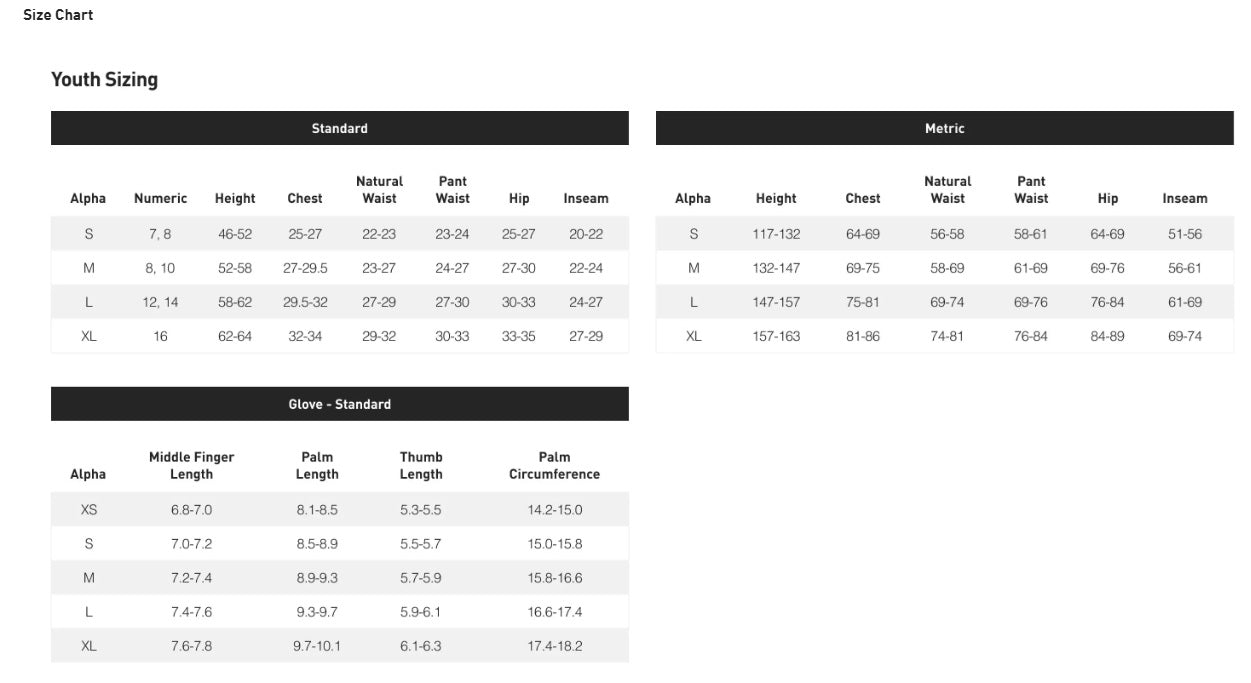Viewport: 1251px width, 683px height.
Task: Click the "Numeric" column header
Action: point(160,198)
